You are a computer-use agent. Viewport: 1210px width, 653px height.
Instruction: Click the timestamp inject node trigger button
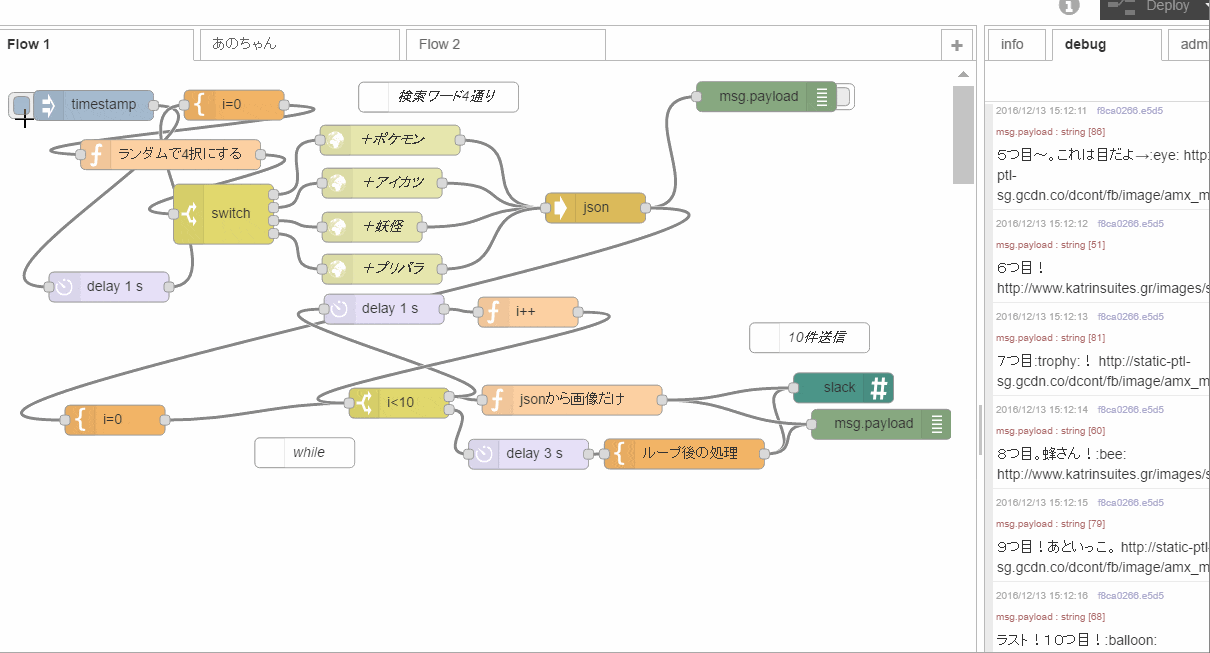click(x=21, y=105)
